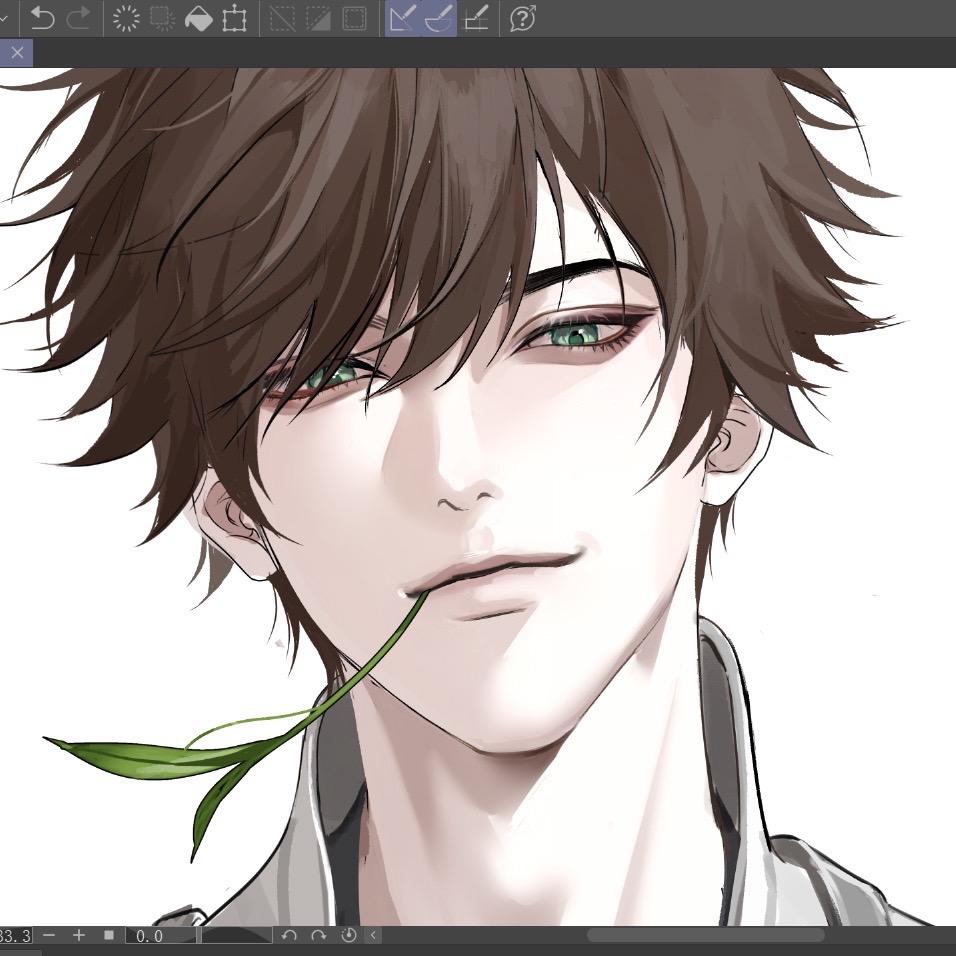Open Clip Studio Paint Support help
956x956 pixels.
tap(523, 18)
